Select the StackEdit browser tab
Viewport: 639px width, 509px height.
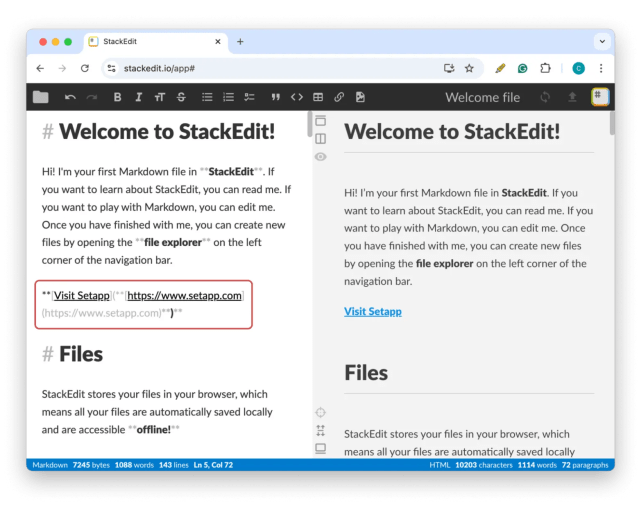coord(156,42)
